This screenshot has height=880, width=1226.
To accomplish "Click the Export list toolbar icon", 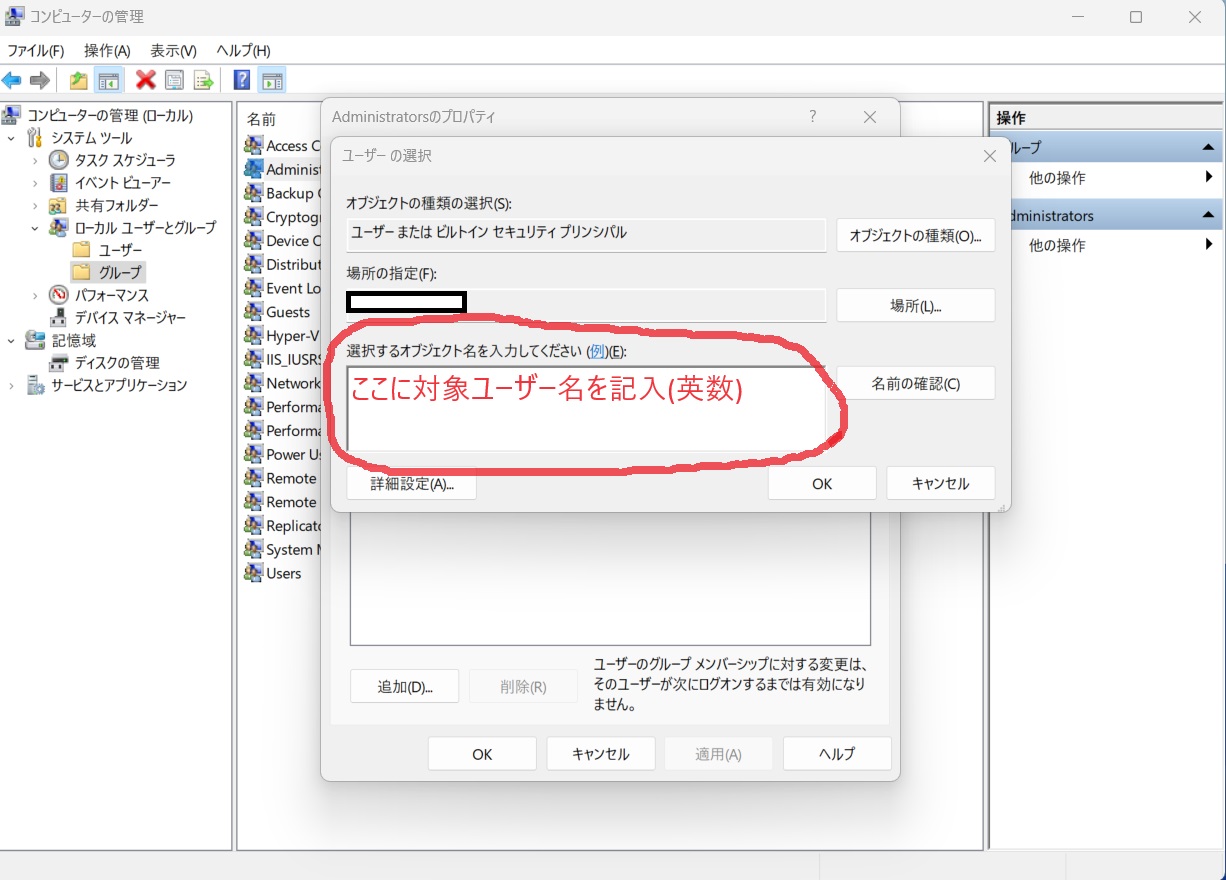I will click(x=203, y=81).
